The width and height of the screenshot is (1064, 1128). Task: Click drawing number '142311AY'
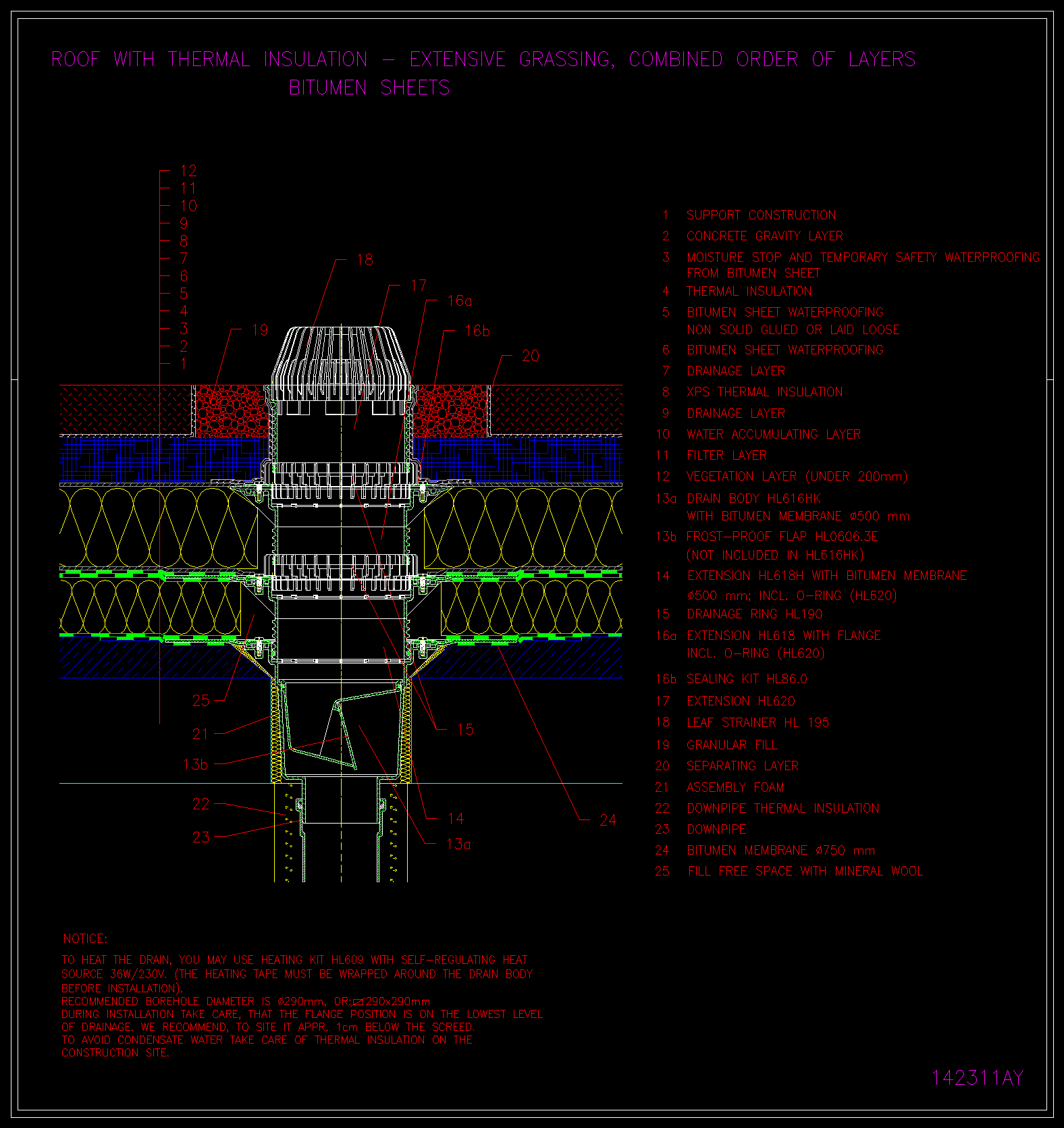(978, 1078)
